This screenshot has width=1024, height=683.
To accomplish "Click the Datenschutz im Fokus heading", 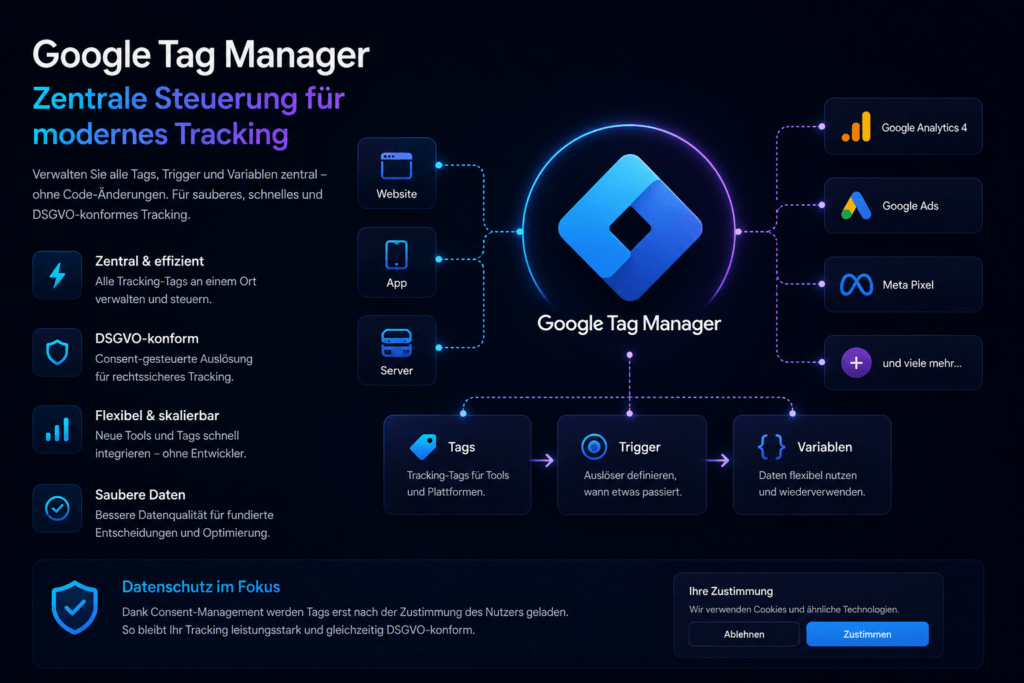I will tap(201, 587).
